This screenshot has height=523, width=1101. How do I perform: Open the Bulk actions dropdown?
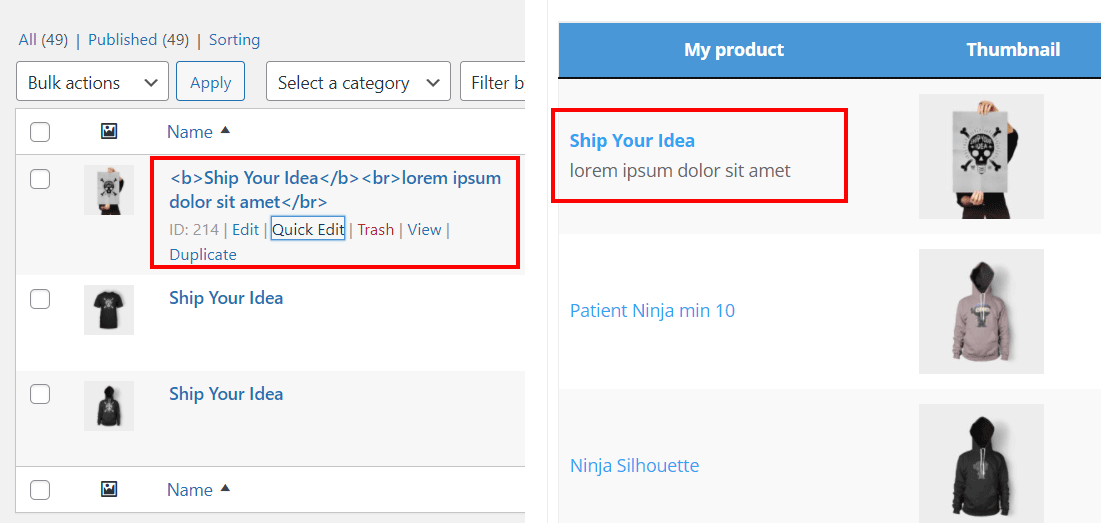click(92, 81)
